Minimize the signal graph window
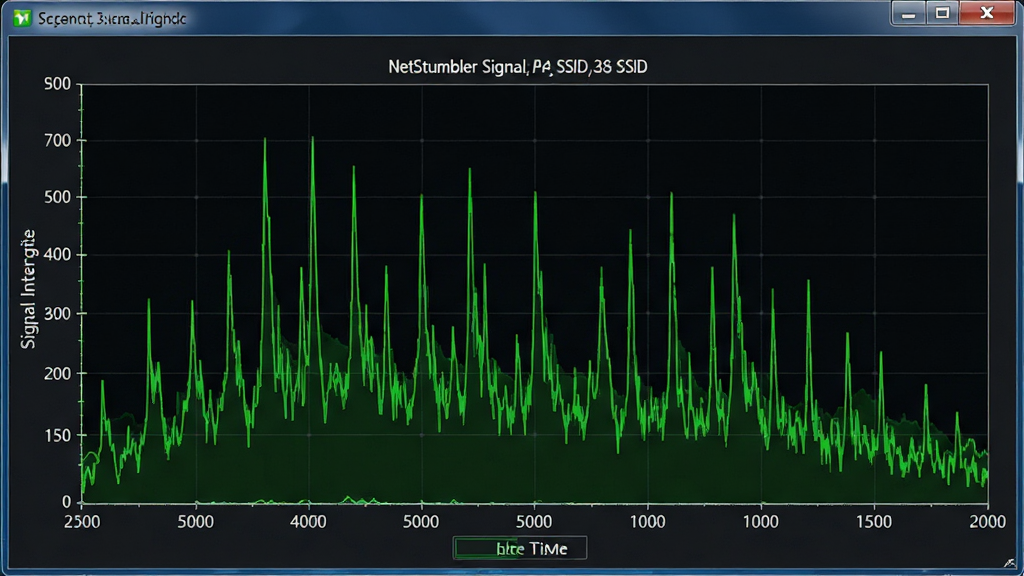 point(908,14)
